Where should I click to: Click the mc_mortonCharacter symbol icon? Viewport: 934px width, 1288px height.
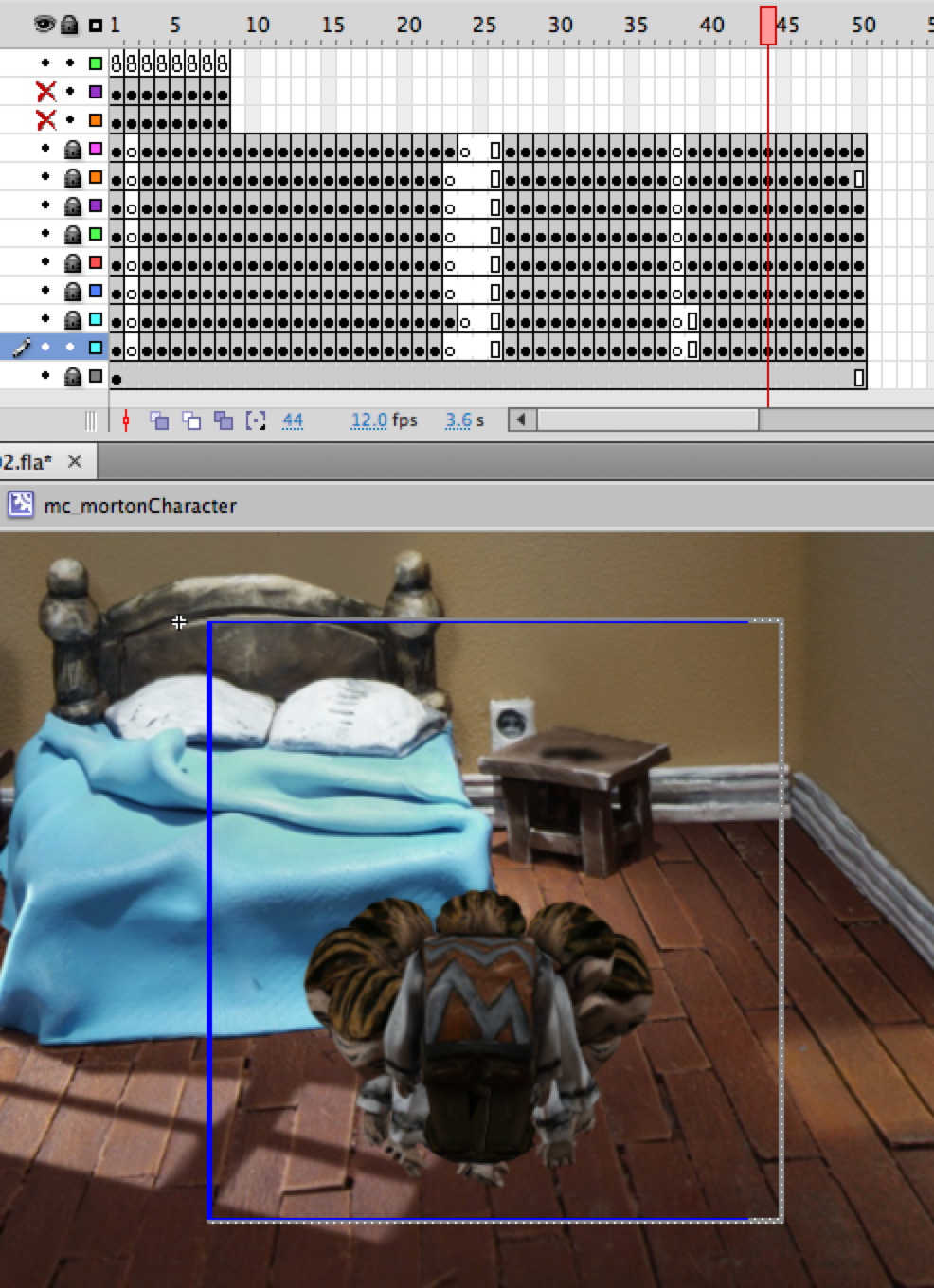[21, 505]
